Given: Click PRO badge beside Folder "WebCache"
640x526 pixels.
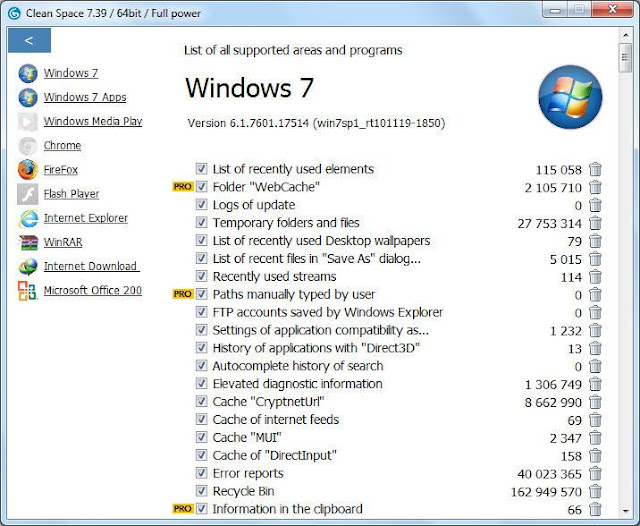Looking at the screenshot, I should (183, 186).
